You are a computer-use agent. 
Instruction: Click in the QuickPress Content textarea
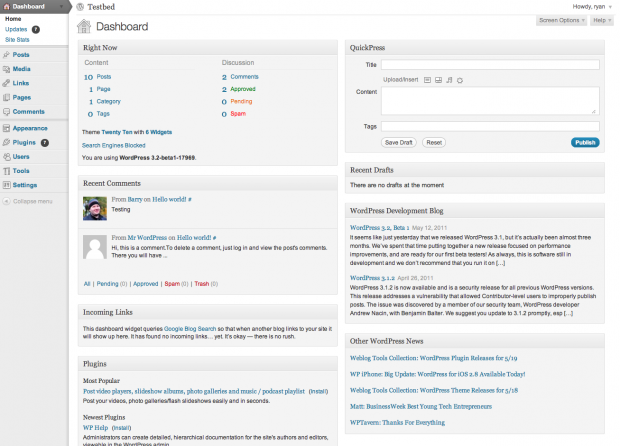(490, 101)
